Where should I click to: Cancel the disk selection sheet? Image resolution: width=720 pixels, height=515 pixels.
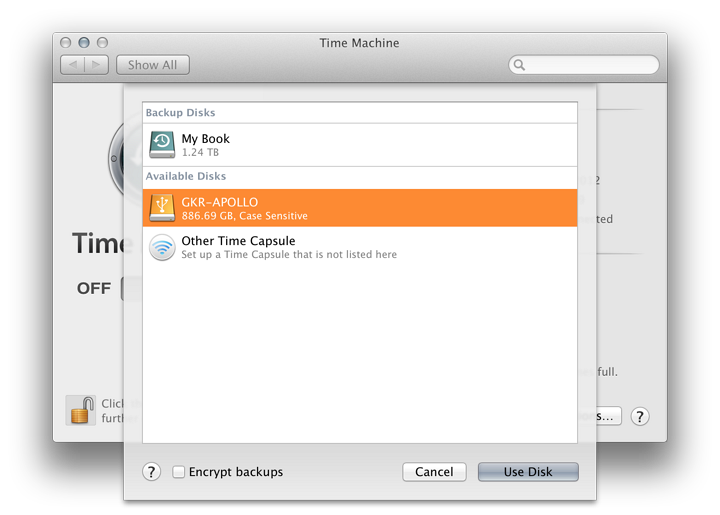click(x=434, y=471)
